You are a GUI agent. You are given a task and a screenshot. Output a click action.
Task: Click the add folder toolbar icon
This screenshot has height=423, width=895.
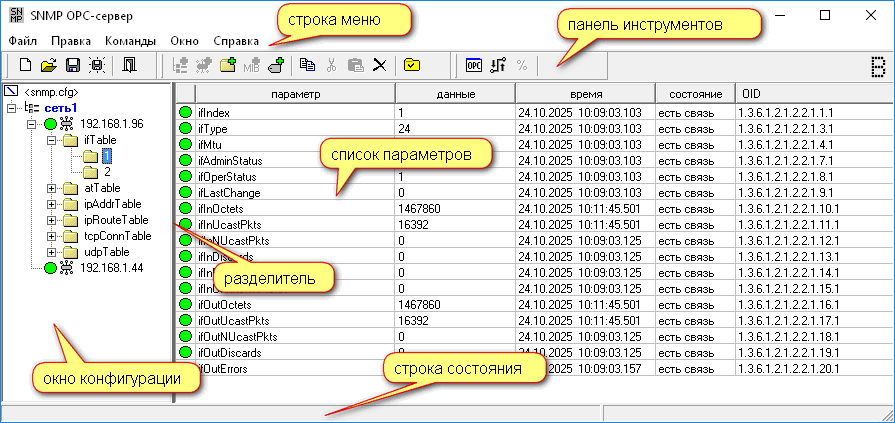click(x=227, y=66)
